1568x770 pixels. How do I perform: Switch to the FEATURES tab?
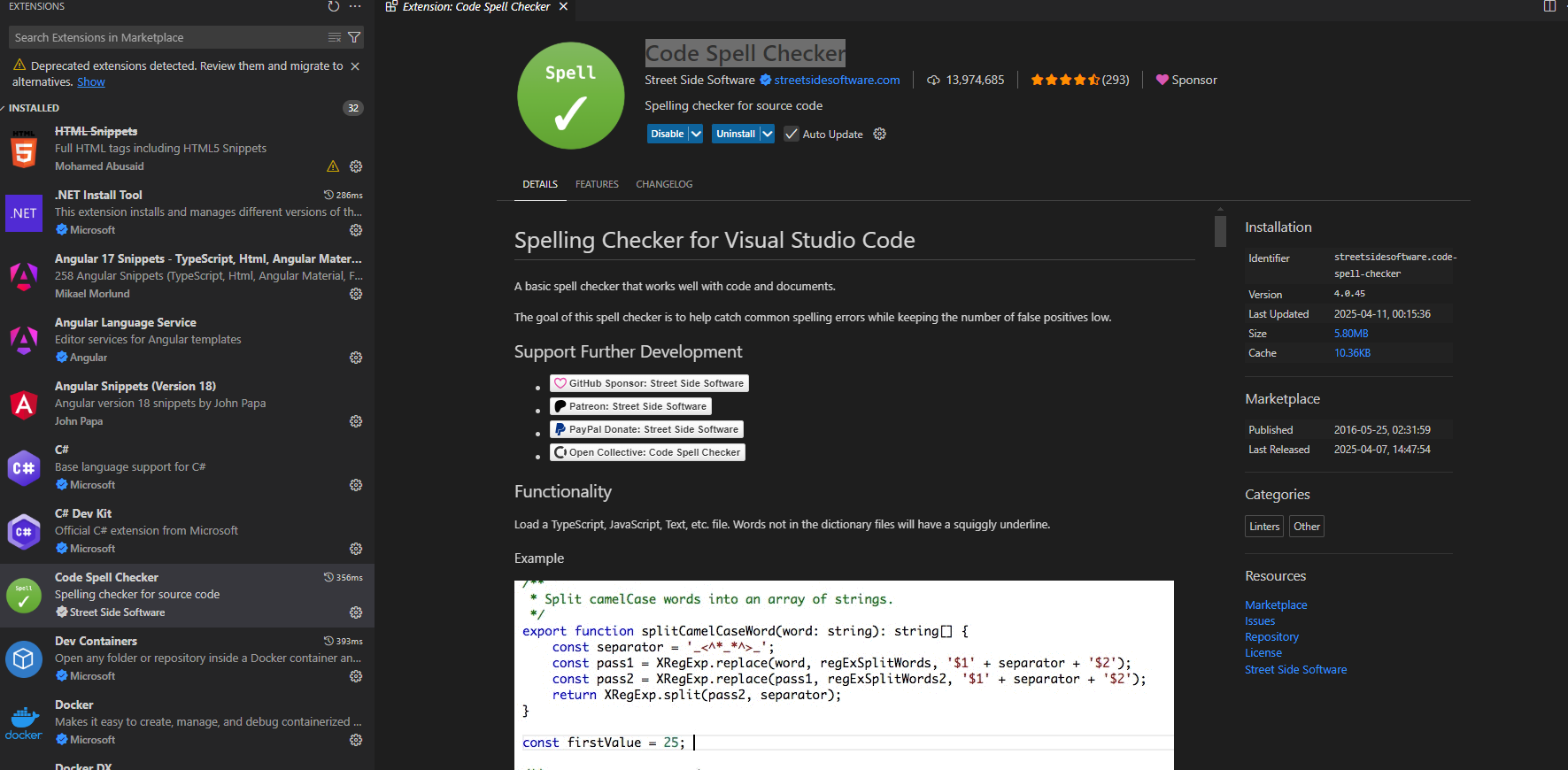point(597,184)
